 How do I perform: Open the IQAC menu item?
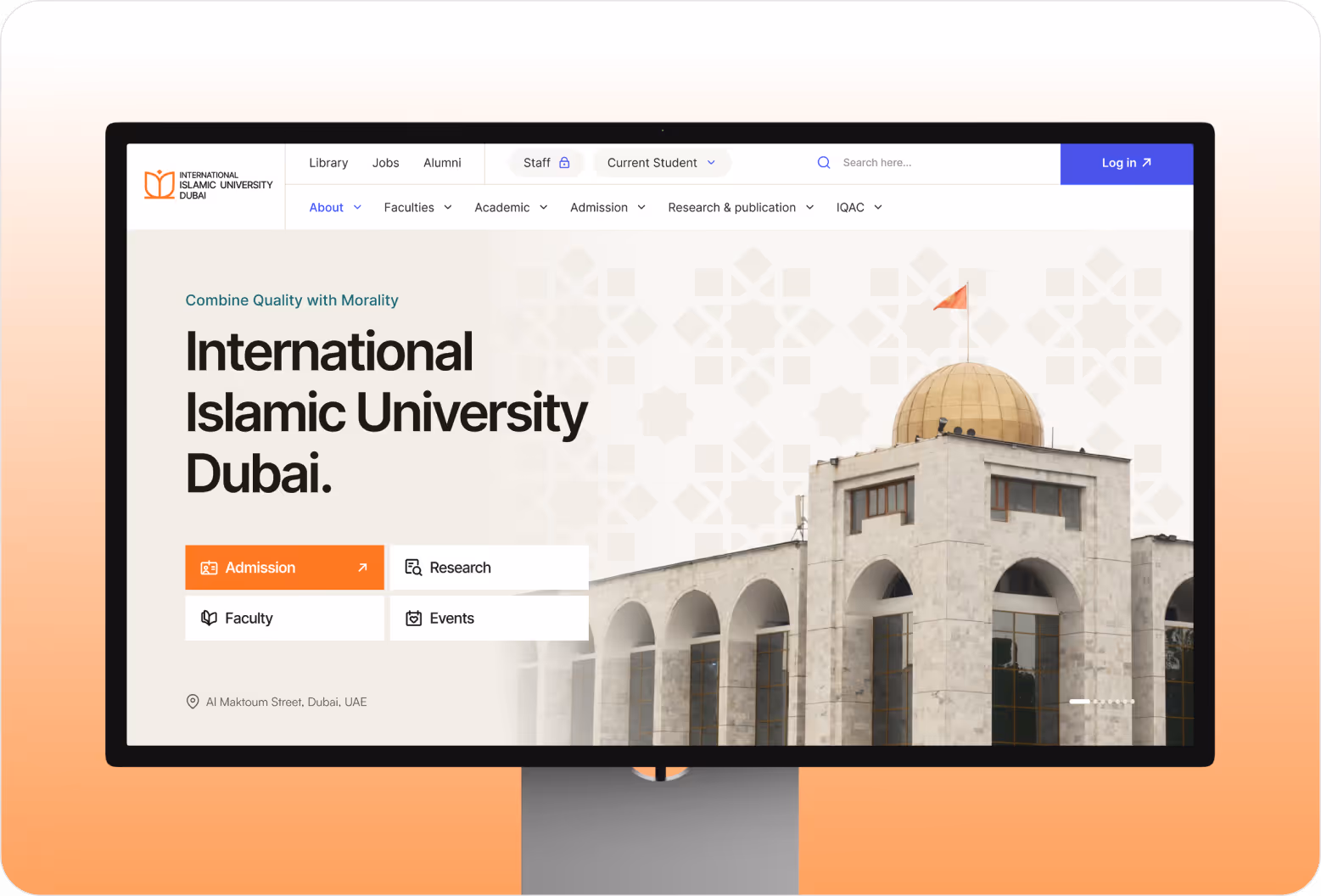pyautogui.click(x=850, y=207)
